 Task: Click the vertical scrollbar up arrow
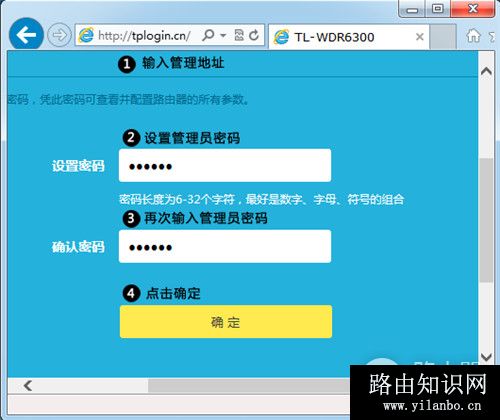(x=486, y=71)
